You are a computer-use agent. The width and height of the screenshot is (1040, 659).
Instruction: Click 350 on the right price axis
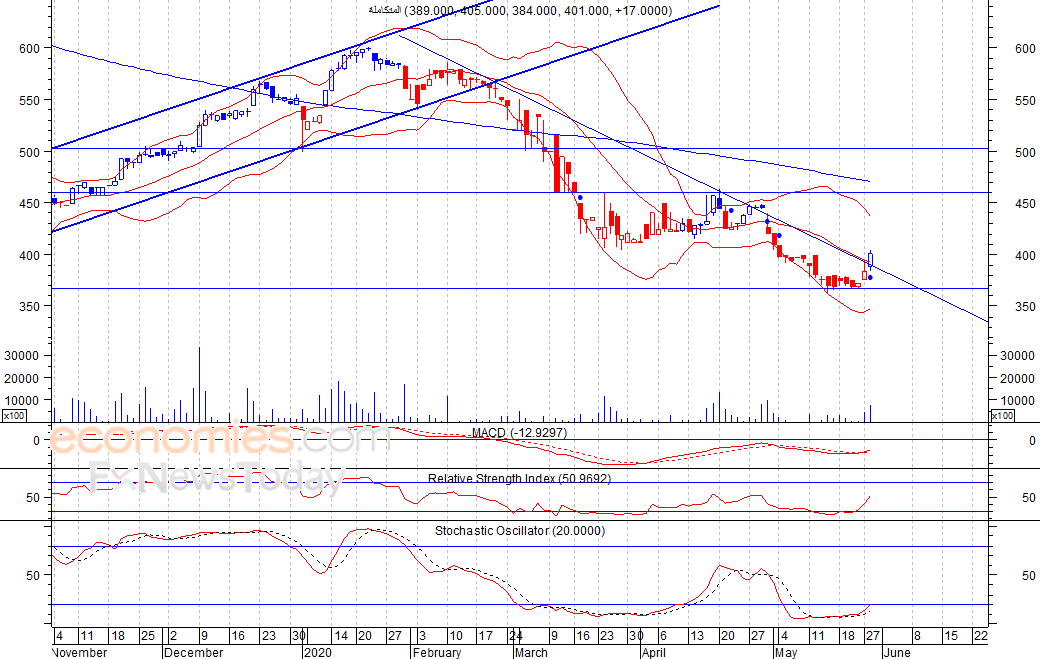pos(1025,307)
